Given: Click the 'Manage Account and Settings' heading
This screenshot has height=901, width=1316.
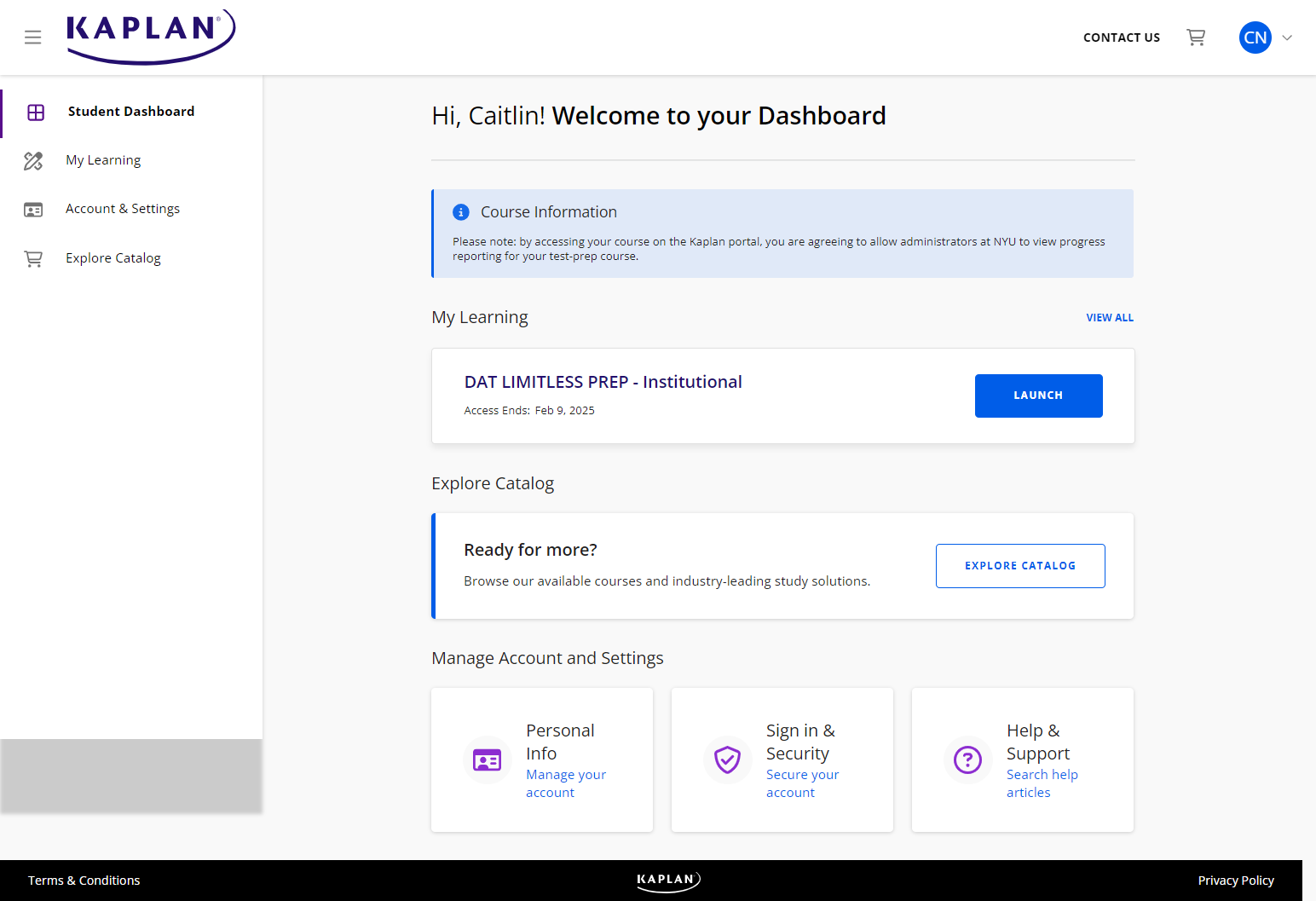Looking at the screenshot, I should coord(547,658).
